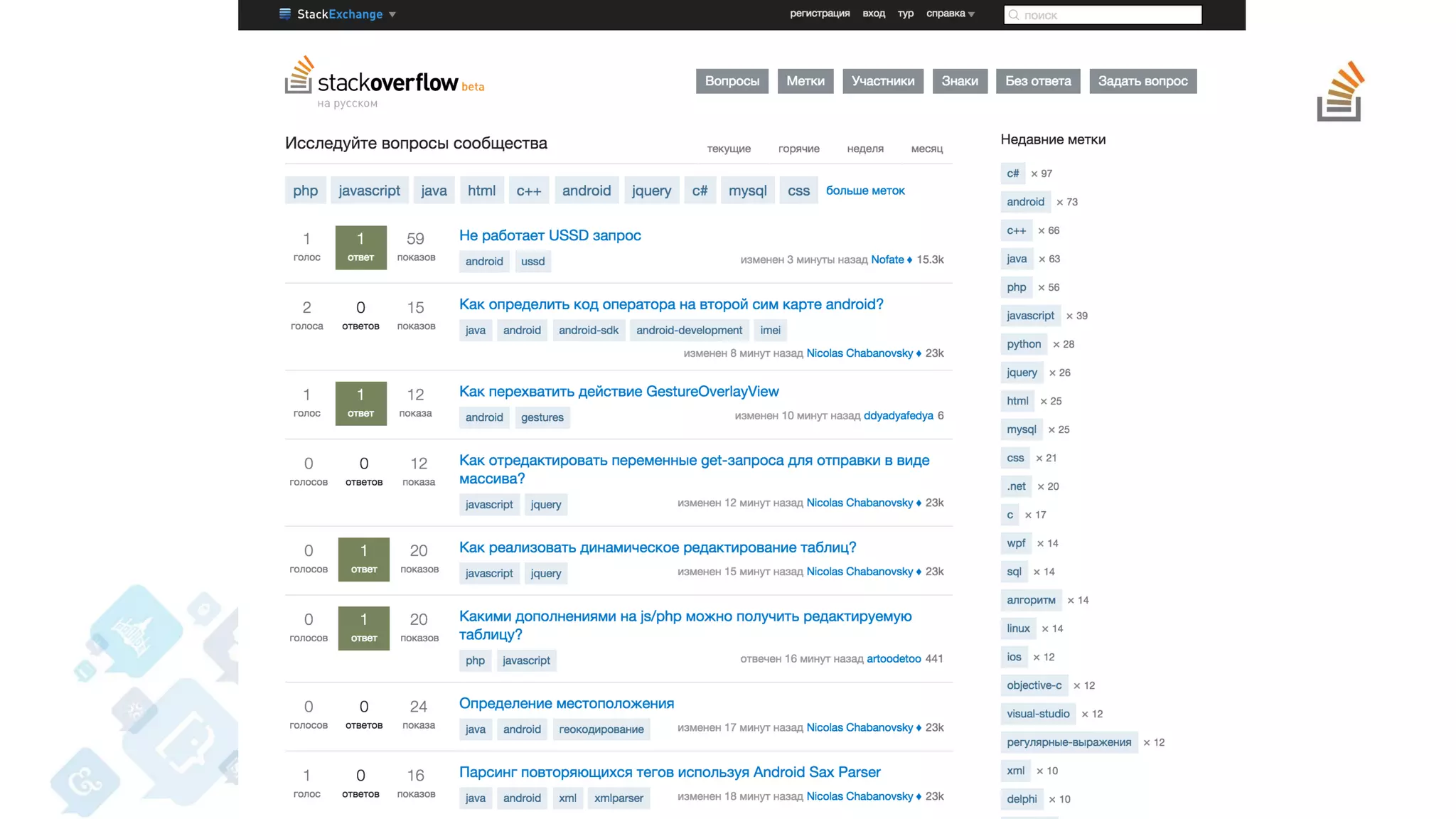The height and width of the screenshot is (819, 1456).
Task: Click the green answer badge on the динамическое редактирование таблиц question
Action: (363, 559)
